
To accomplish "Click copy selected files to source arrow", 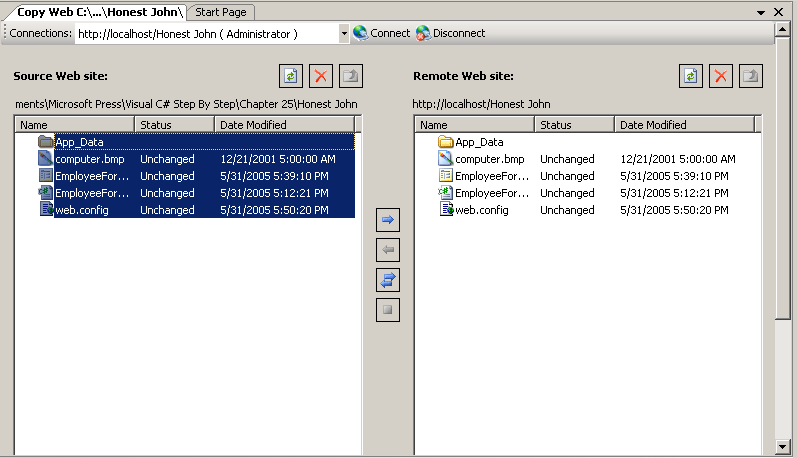I will 389,249.
